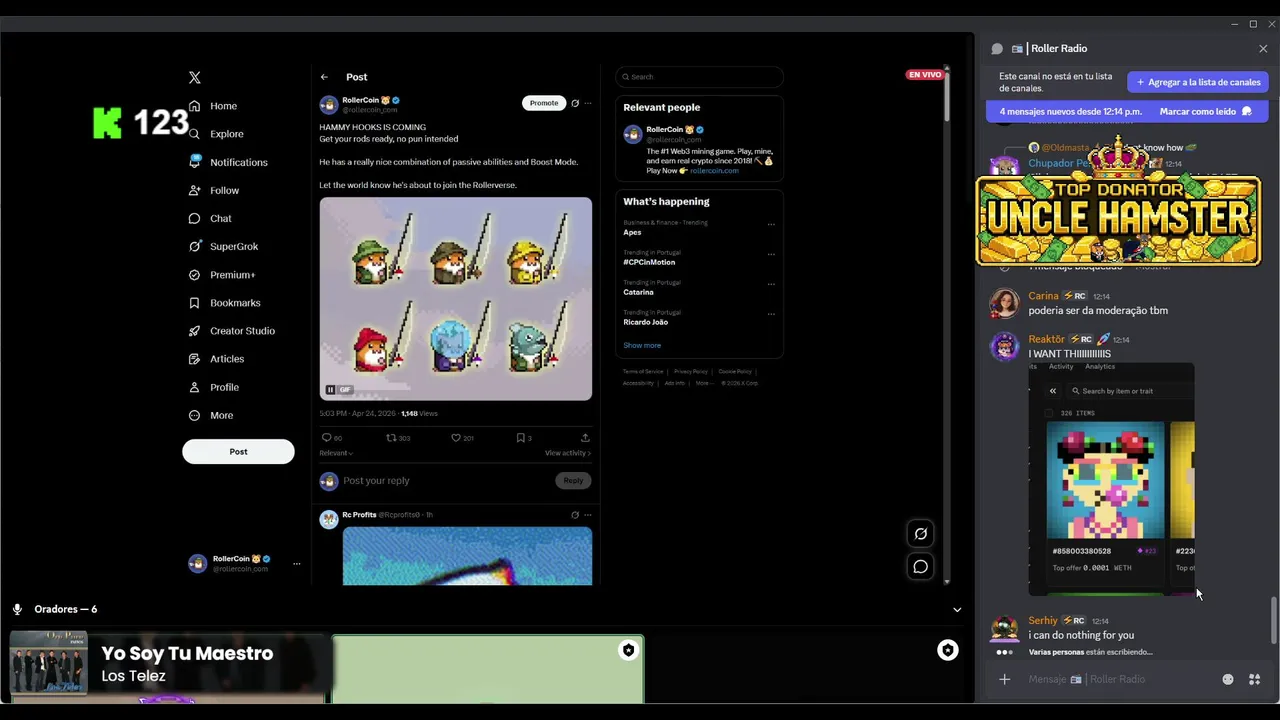Click floating chat bubble button at right edge

point(921,567)
